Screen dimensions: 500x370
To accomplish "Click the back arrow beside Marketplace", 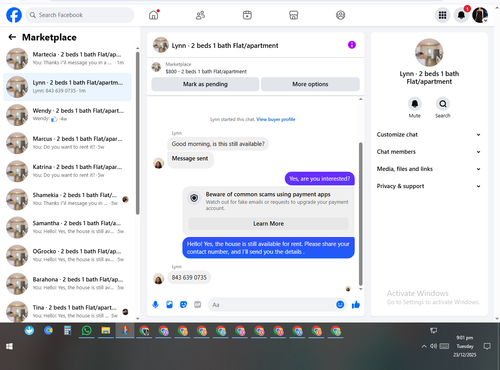I will click(x=12, y=37).
